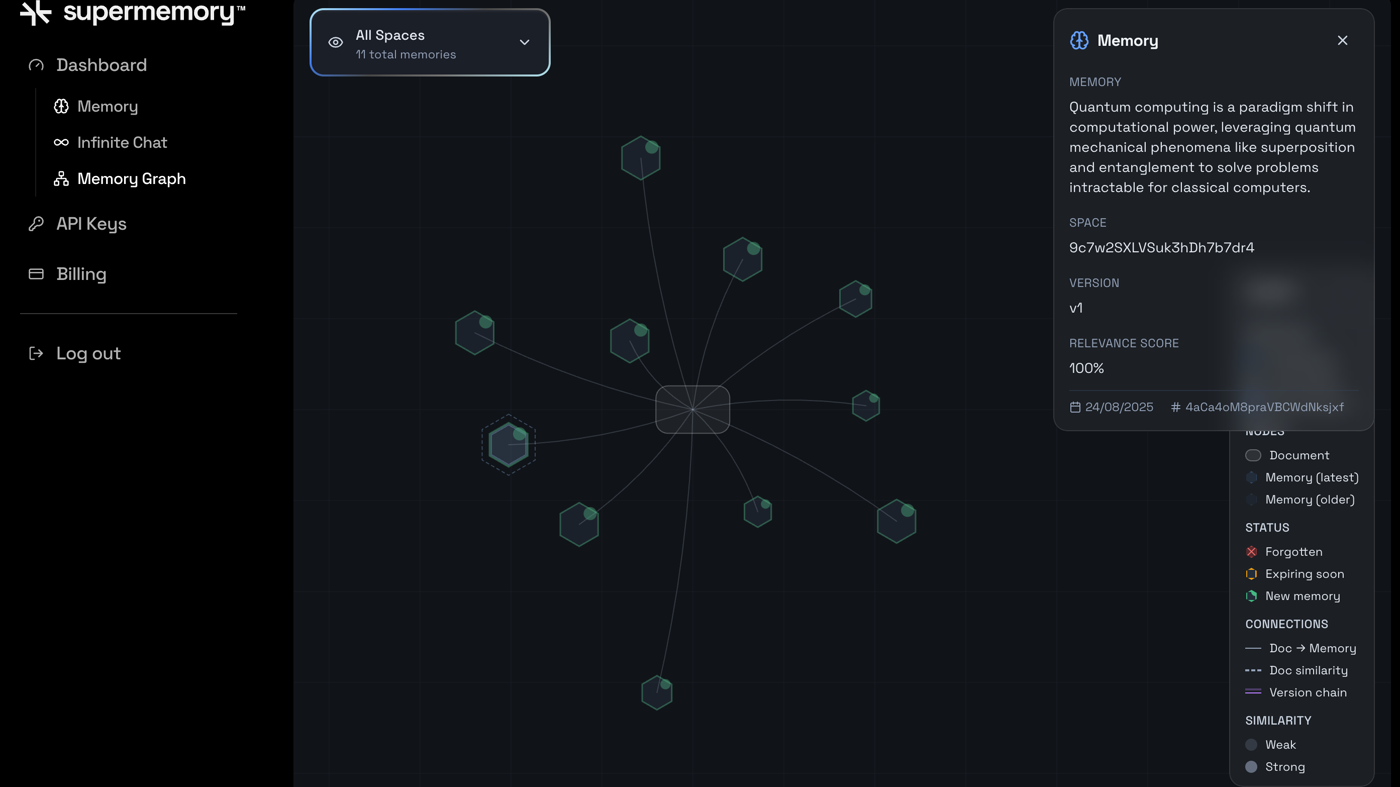Image resolution: width=1400 pixels, height=787 pixels.
Task: Click the hash icon before the memory ID
Action: 1175,407
